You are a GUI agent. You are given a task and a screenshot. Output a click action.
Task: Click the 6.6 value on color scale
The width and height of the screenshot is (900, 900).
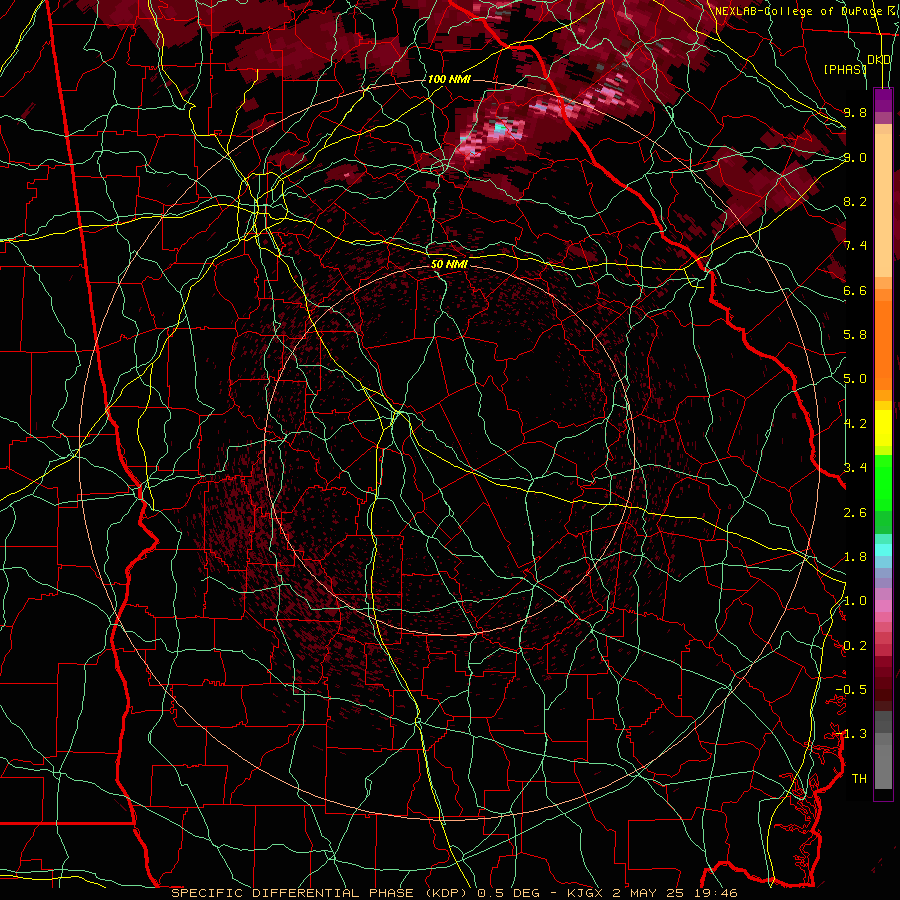point(855,290)
